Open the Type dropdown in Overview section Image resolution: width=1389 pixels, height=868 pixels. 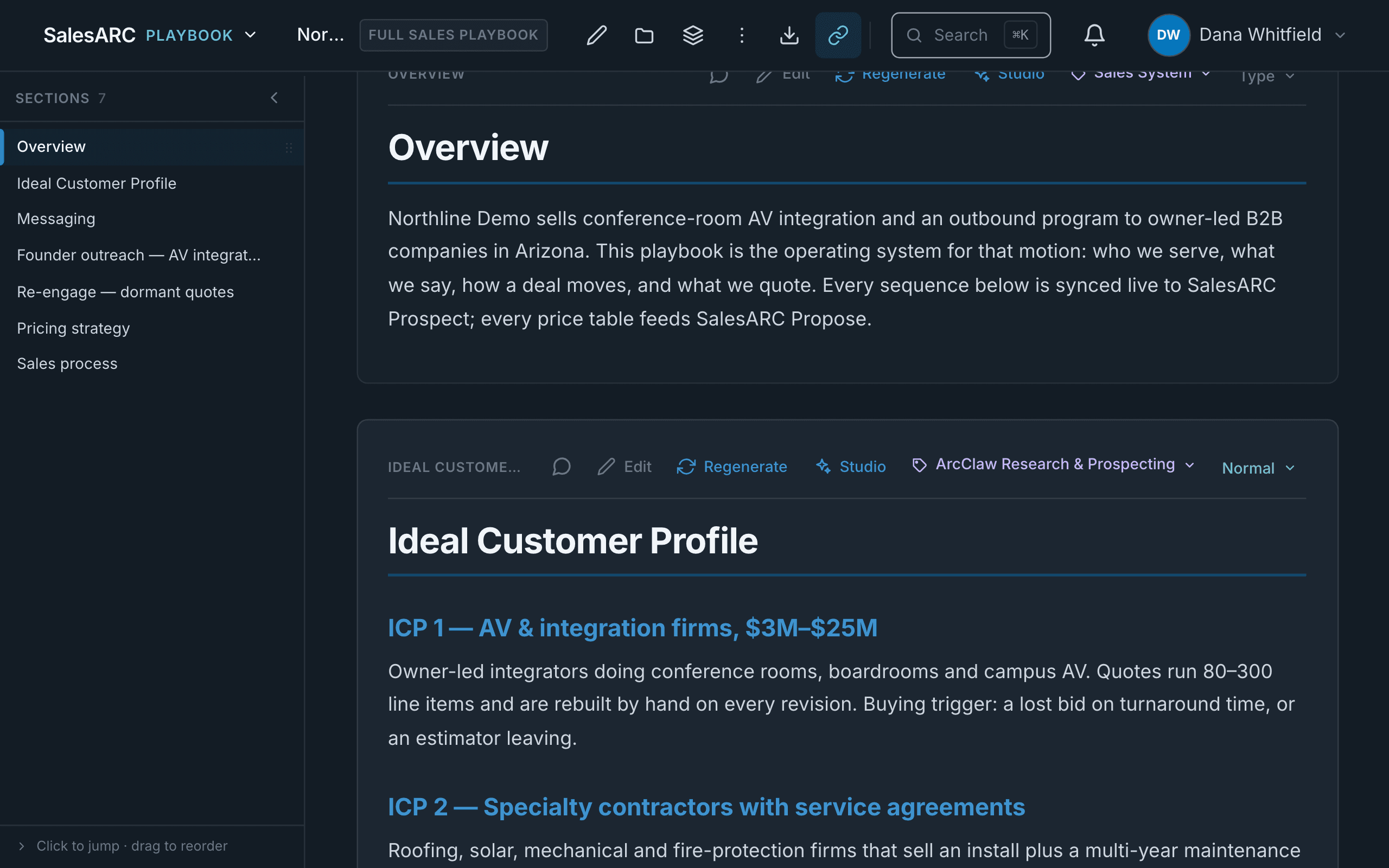pos(1267,76)
